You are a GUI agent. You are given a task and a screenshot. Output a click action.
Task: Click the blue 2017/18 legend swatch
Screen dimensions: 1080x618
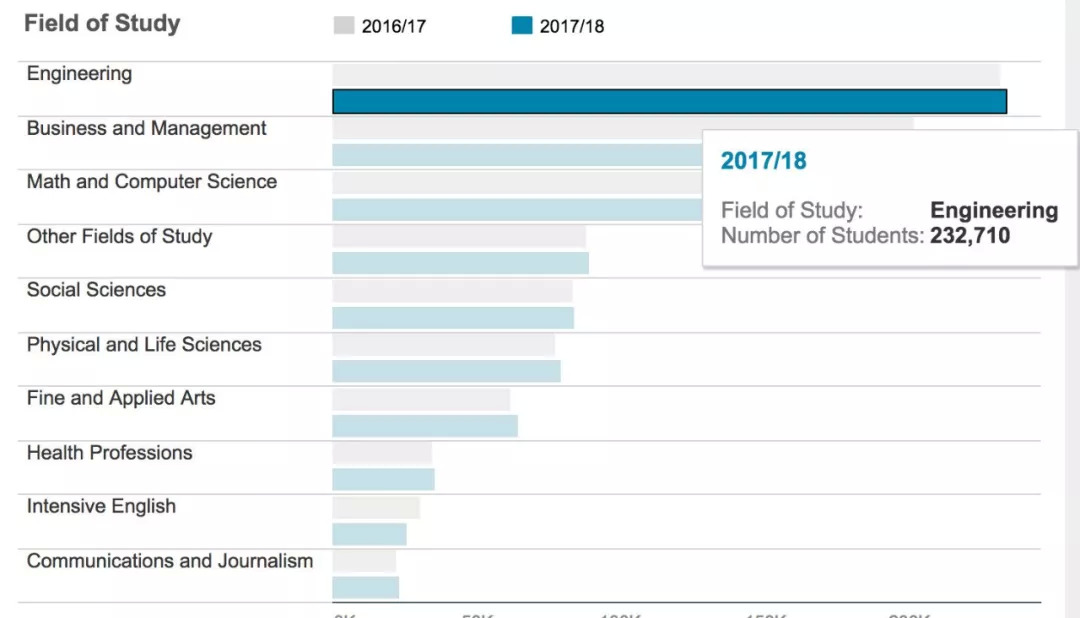(522, 26)
